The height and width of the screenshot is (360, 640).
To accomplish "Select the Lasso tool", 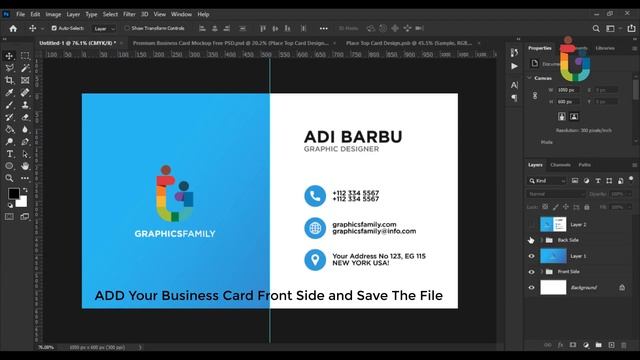I will [x=9, y=68].
